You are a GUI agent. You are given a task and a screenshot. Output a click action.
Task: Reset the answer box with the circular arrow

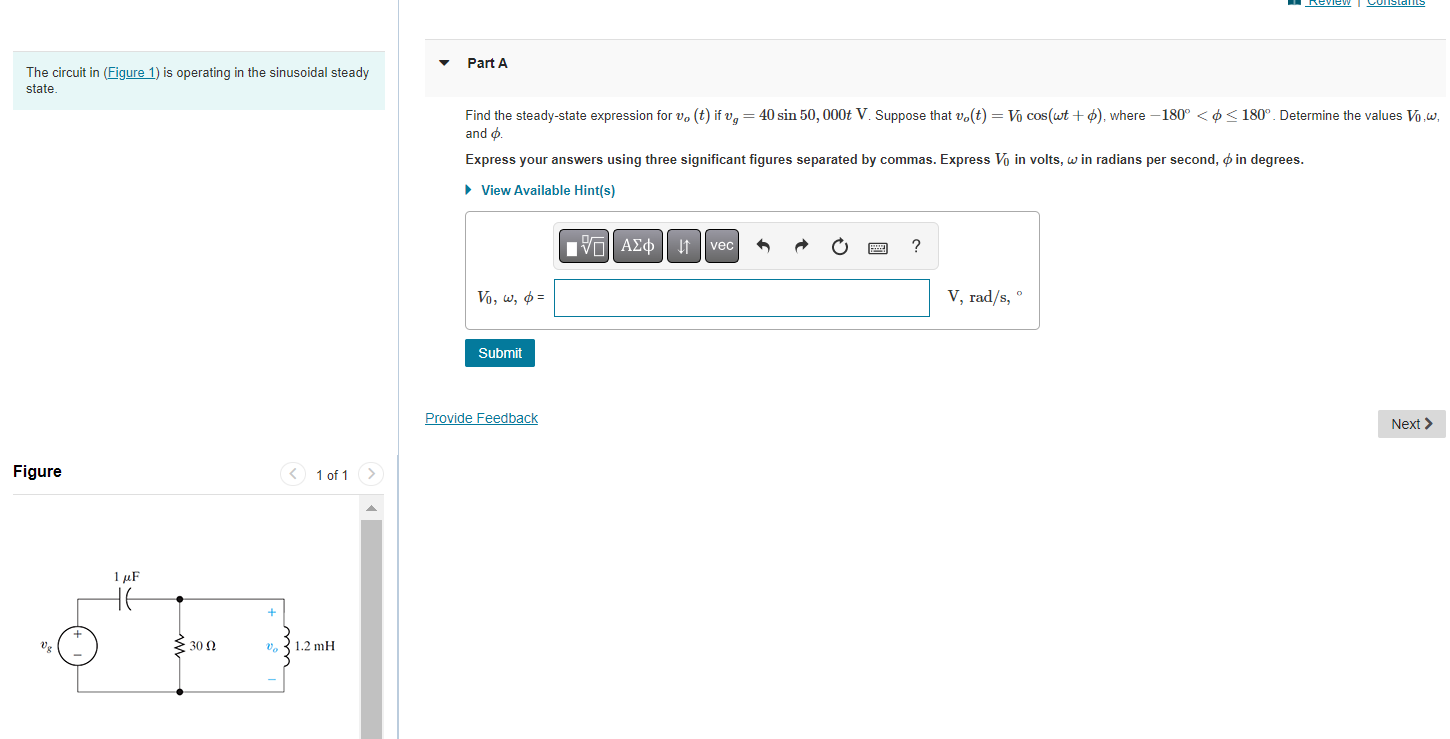[839, 246]
